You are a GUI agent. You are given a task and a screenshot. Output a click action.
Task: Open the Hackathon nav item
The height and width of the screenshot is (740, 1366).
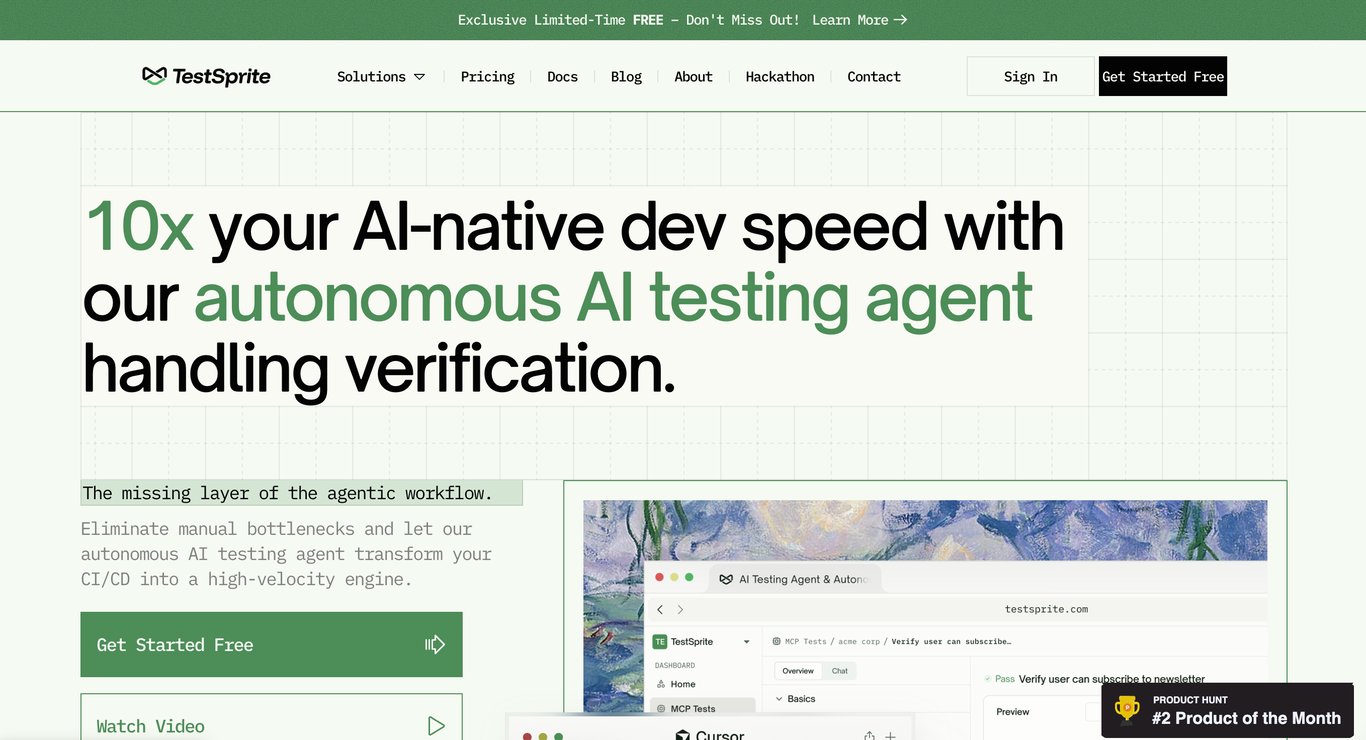[780, 76]
